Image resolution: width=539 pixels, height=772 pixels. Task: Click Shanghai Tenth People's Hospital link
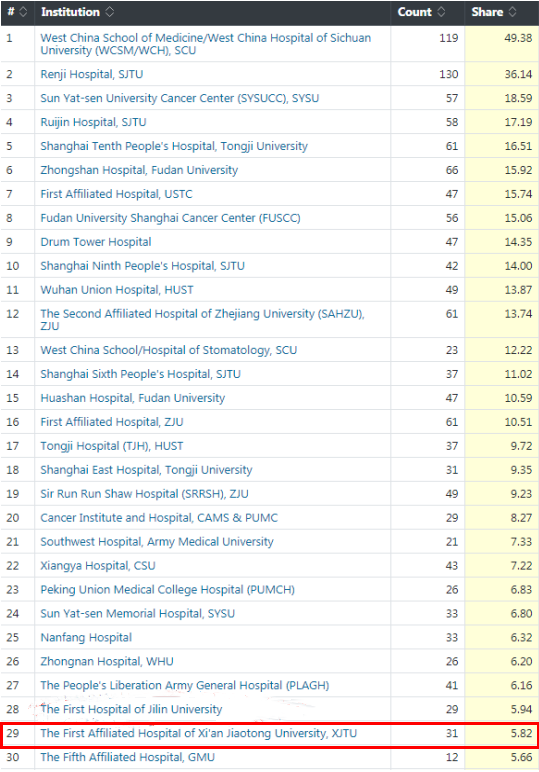(x=174, y=146)
